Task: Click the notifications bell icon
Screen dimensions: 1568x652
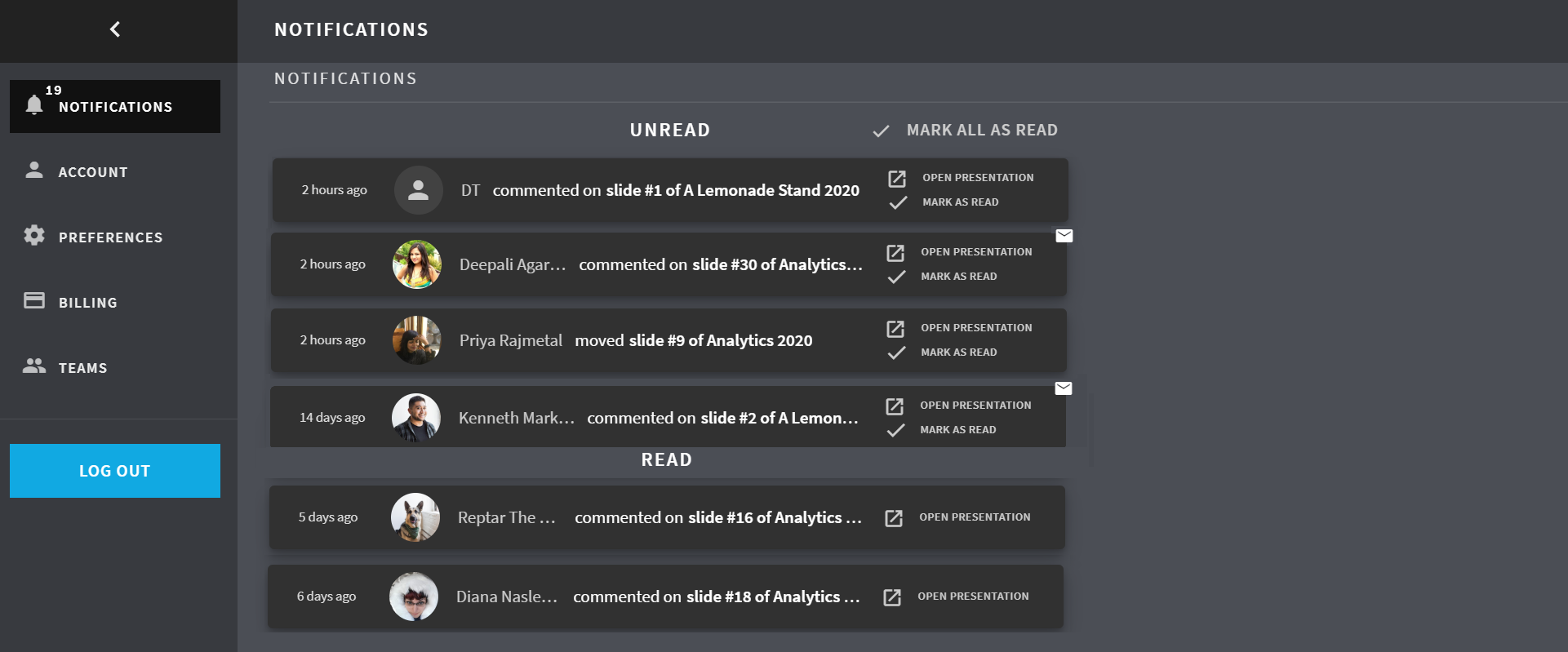Action: [34, 104]
